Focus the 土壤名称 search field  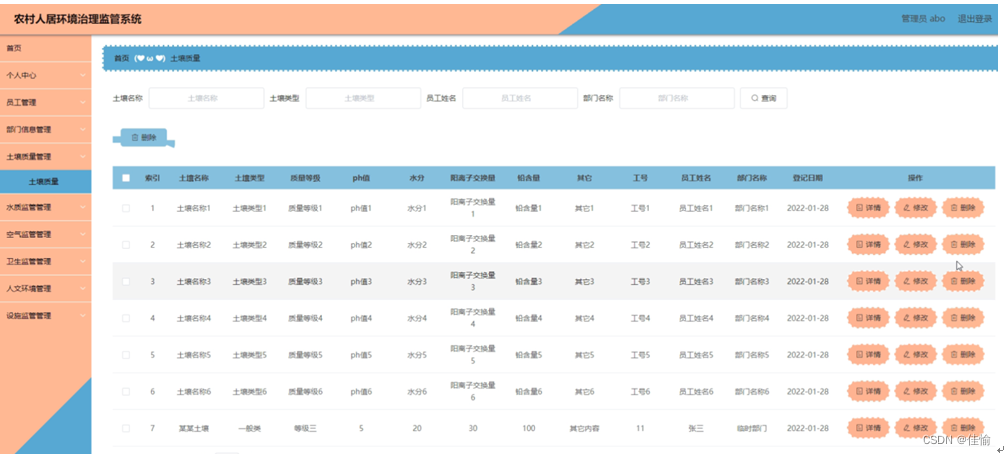pos(206,98)
